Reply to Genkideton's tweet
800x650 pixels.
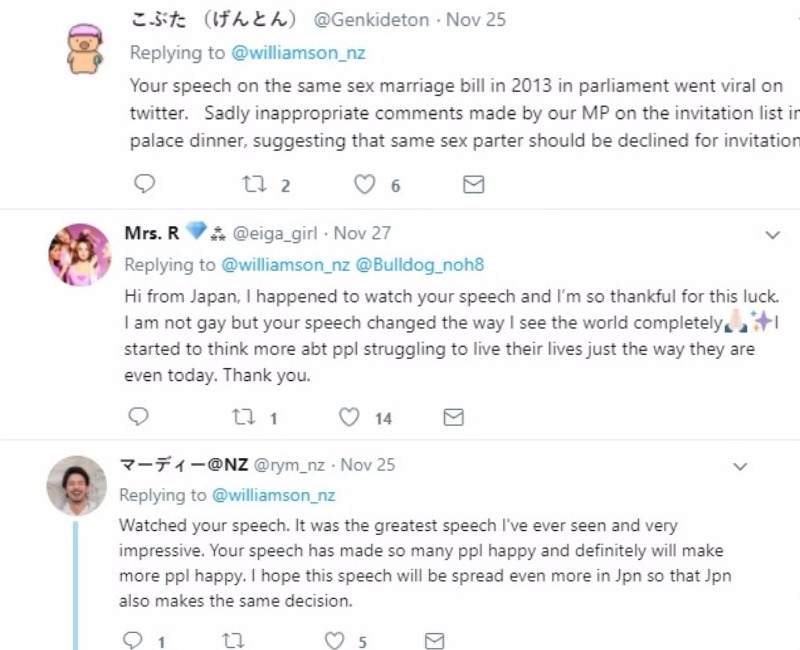(x=143, y=185)
